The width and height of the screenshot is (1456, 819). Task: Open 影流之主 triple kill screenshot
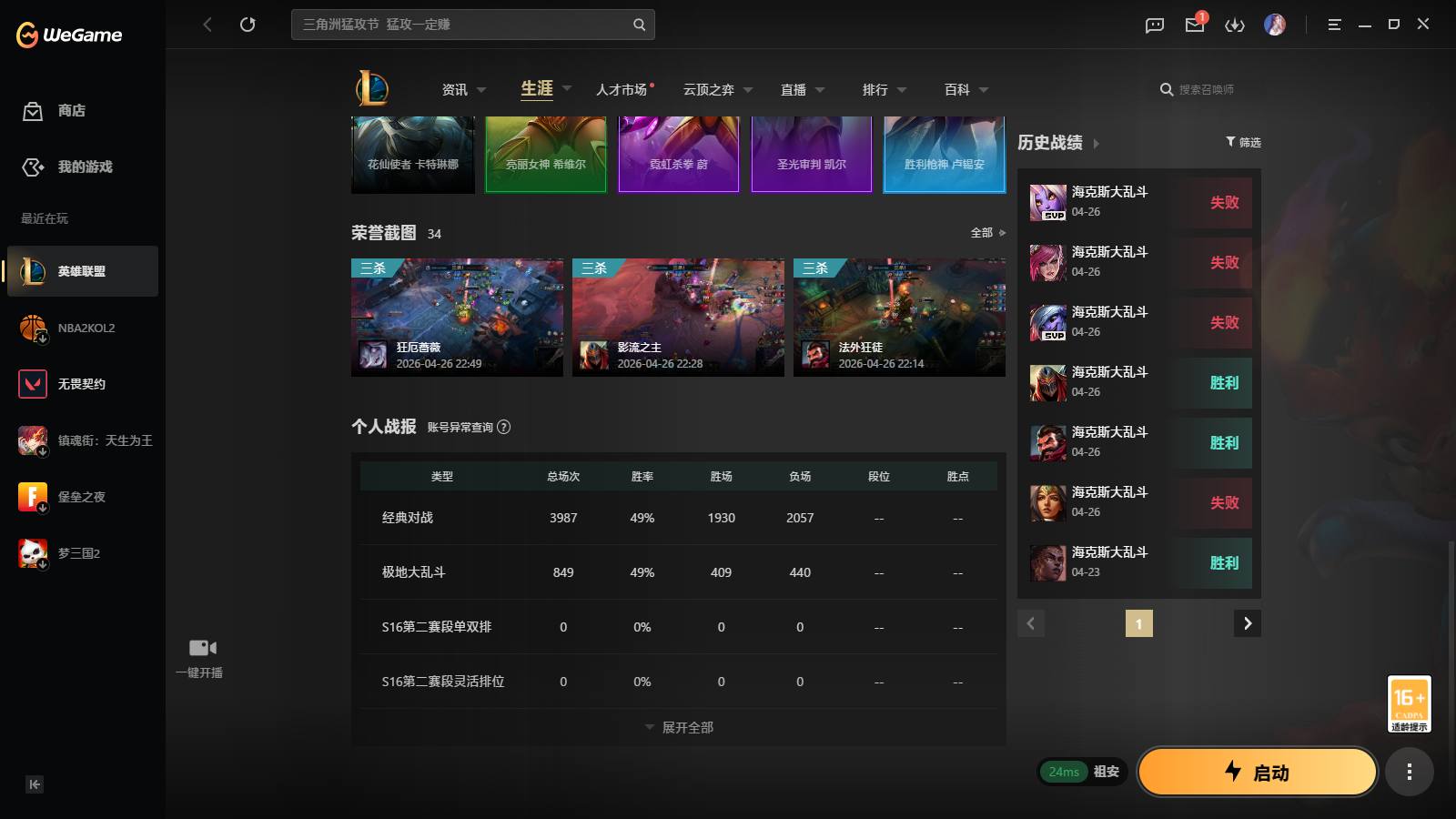click(678, 318)
